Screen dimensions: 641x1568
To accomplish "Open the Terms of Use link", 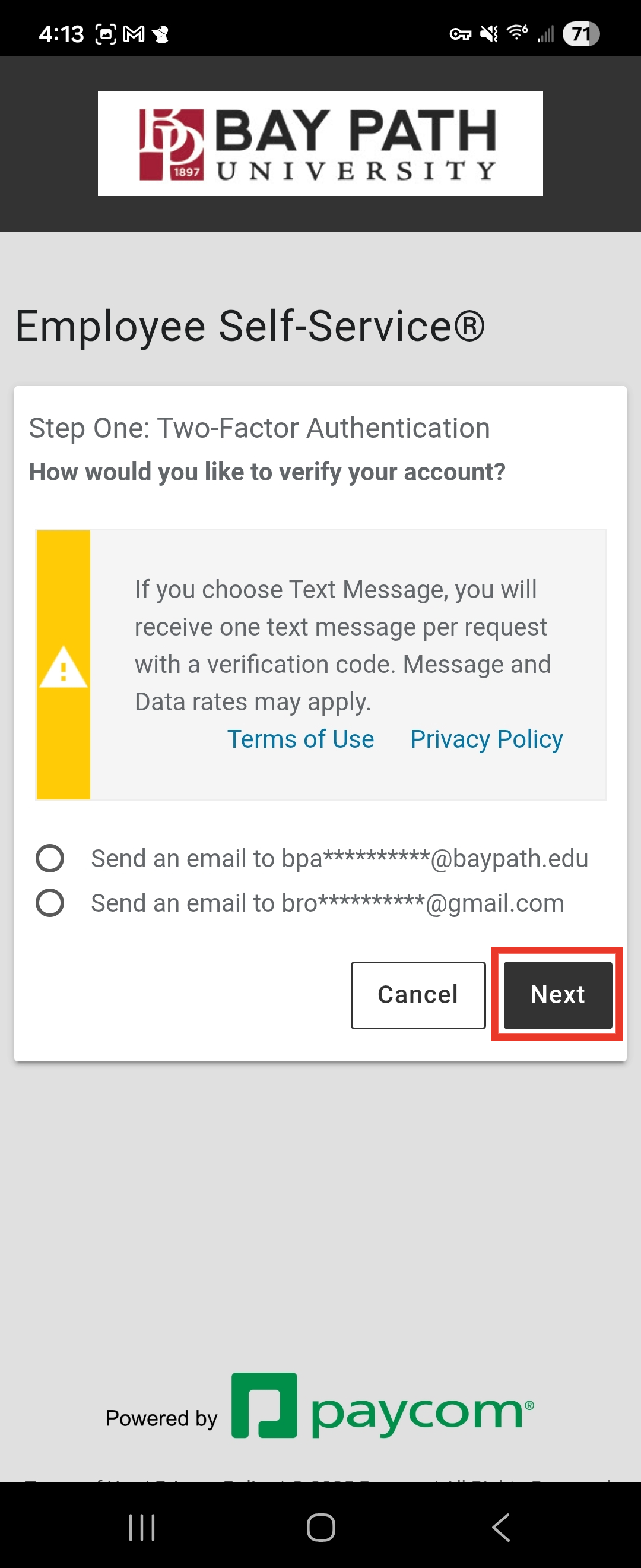I will (300, 739).
